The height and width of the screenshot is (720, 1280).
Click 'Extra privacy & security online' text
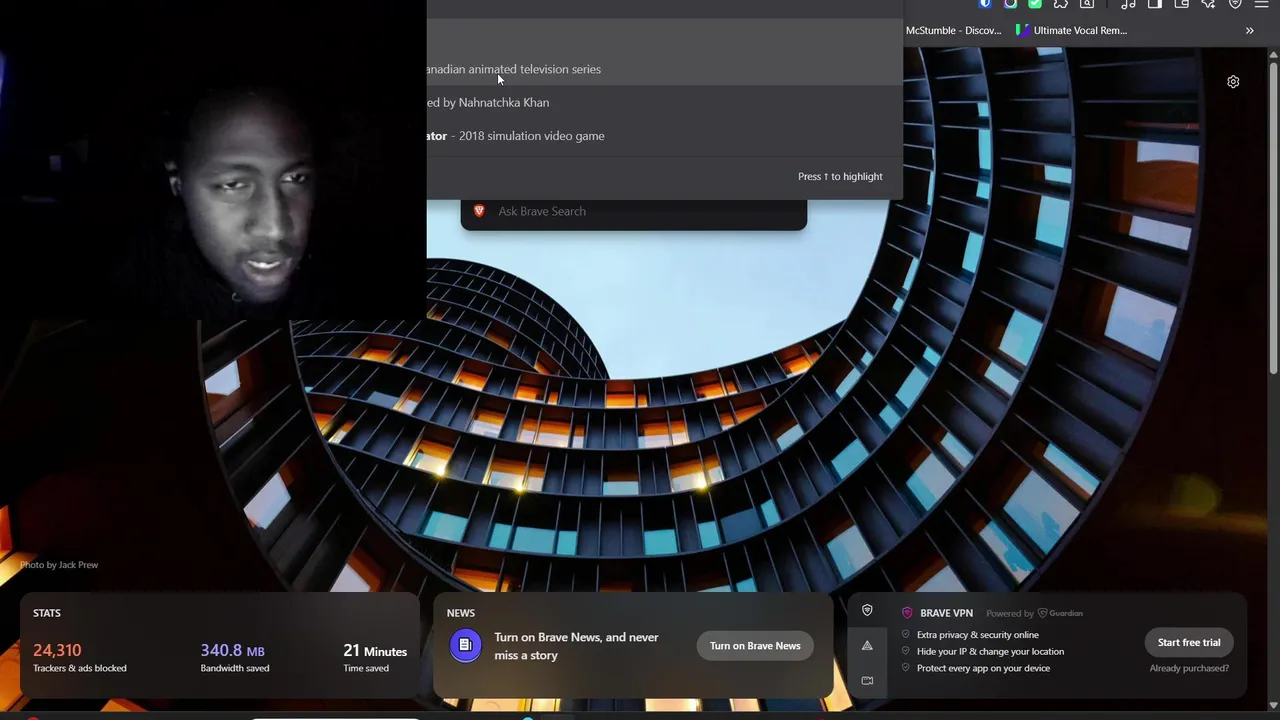pos(977,635)
